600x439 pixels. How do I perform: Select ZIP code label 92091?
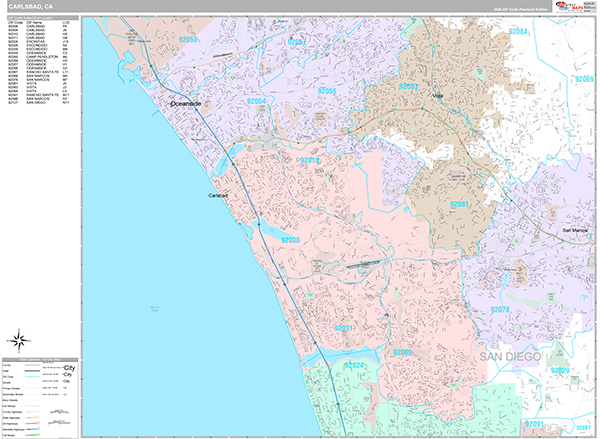pos(534,424)
